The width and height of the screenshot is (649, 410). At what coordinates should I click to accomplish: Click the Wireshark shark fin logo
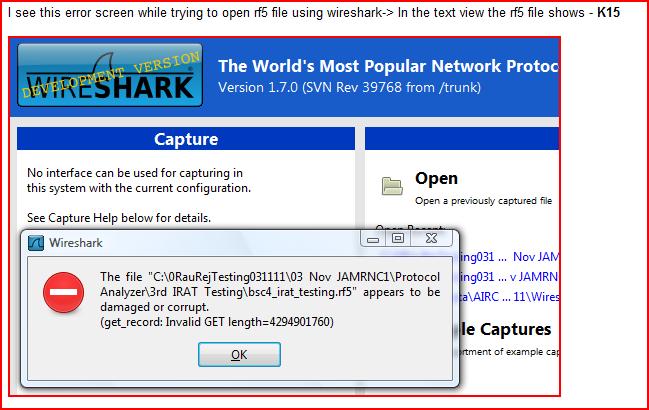point(110,77)
